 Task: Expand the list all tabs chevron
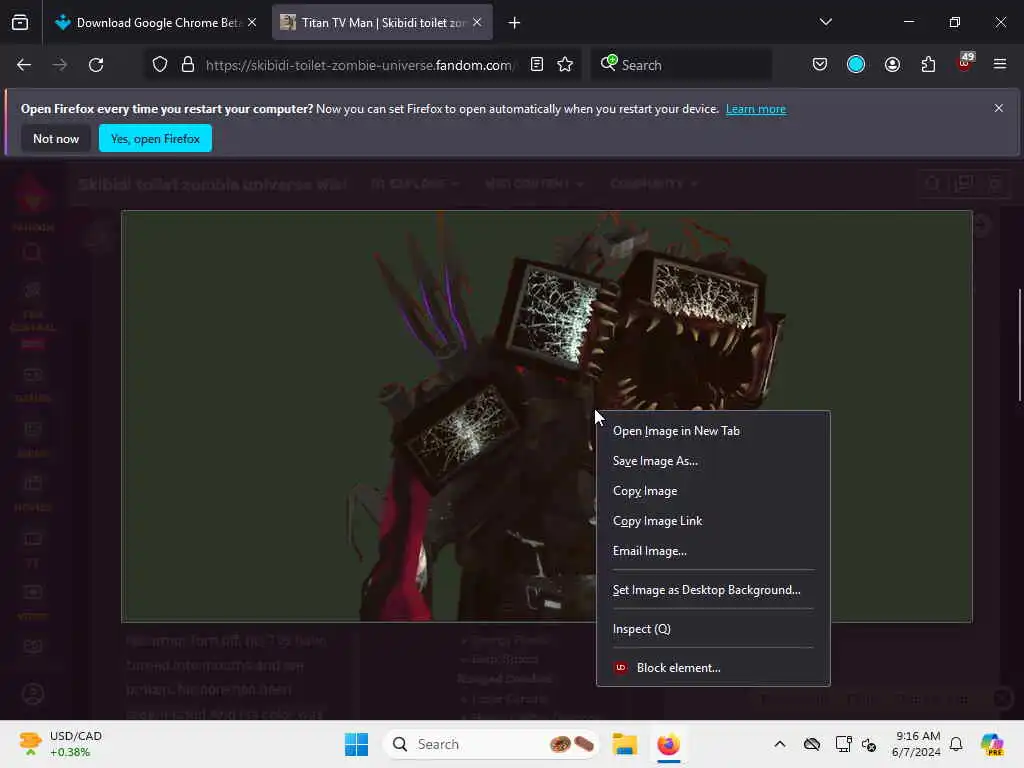click(x=826, y=22)
